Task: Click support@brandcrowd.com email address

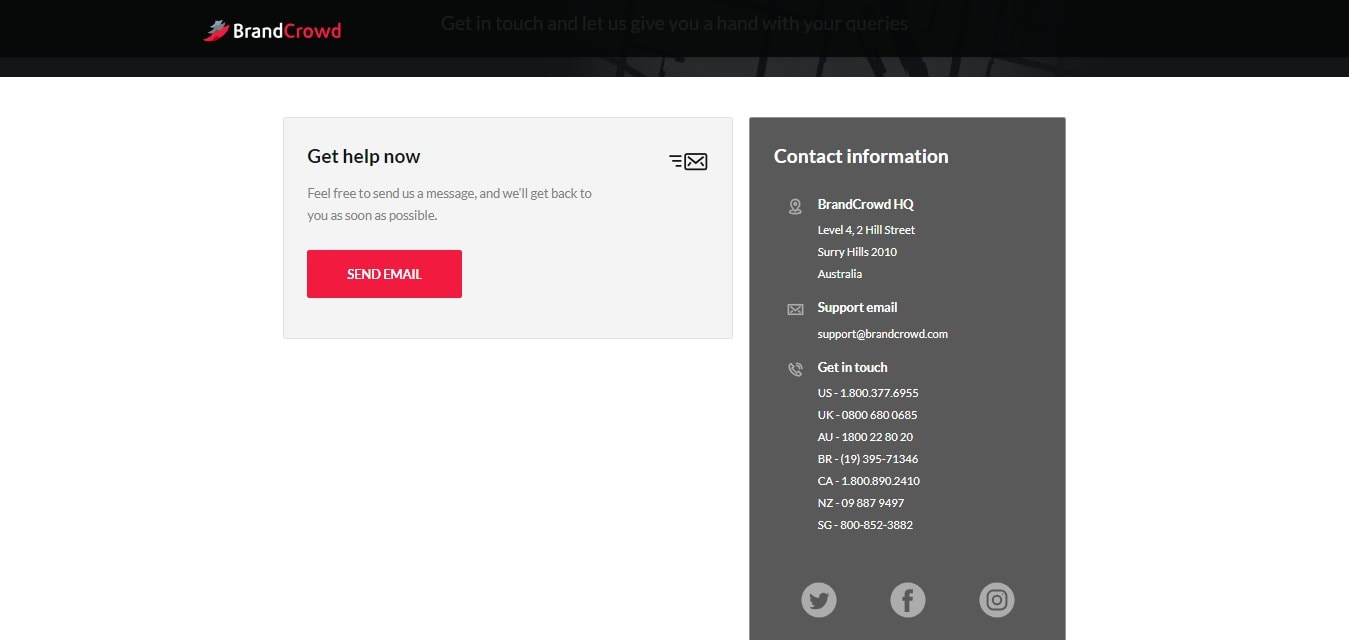Action: (x=882, y=334)
